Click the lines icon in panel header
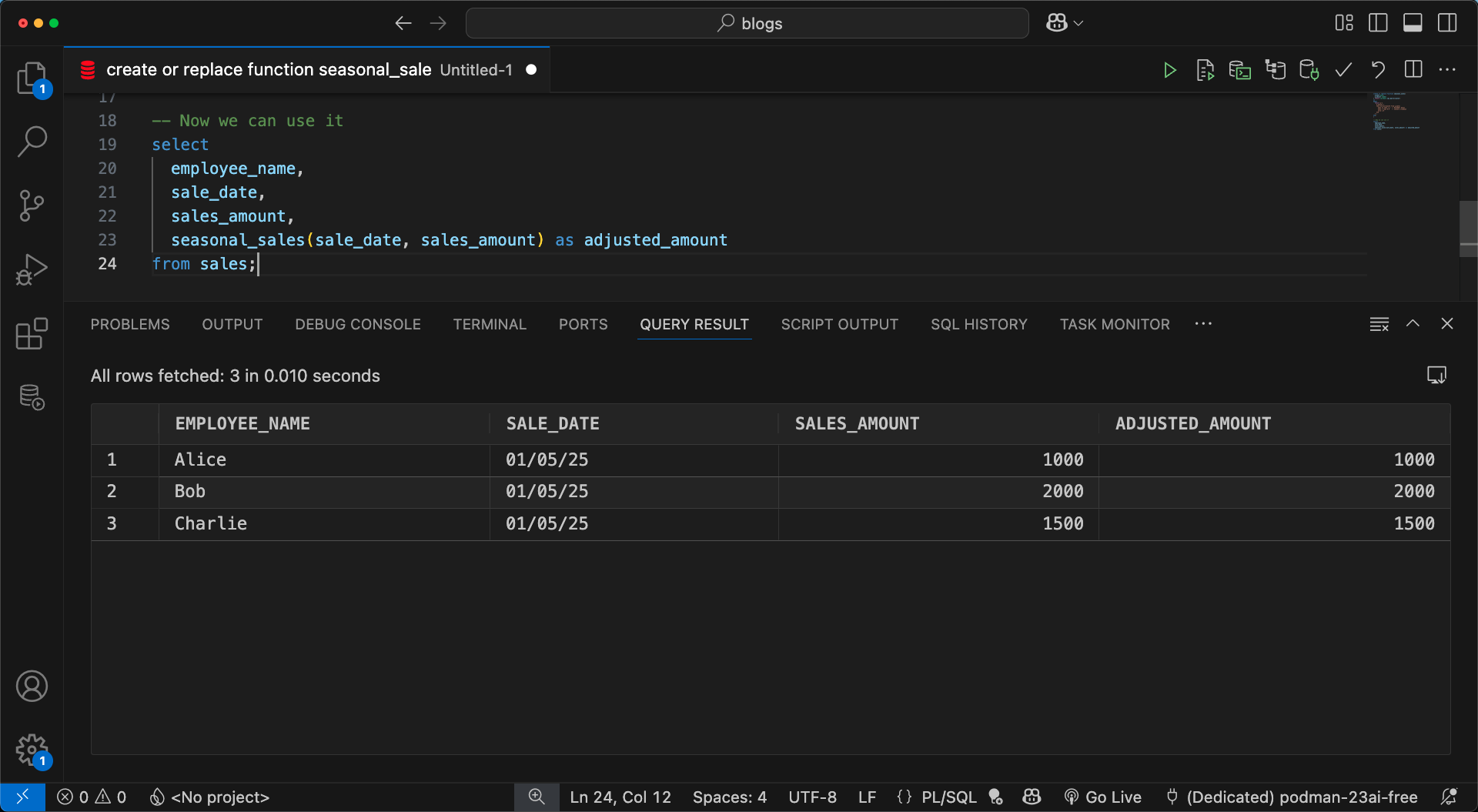Screen dimensions: 1478x812 point(1379,324)
